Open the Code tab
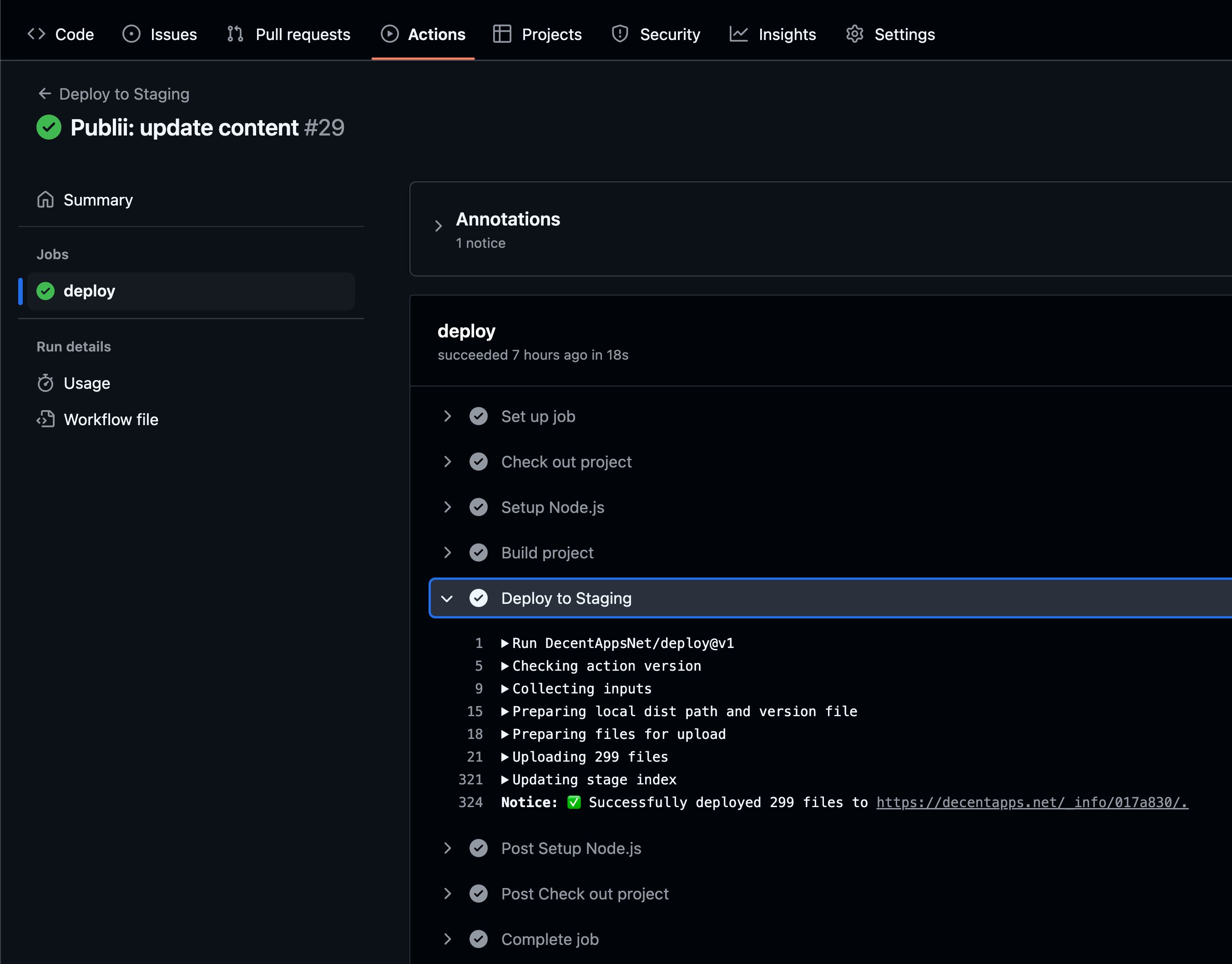This screenshot has height=964, width=1232. pyautogui.click(x=61, y=35)
